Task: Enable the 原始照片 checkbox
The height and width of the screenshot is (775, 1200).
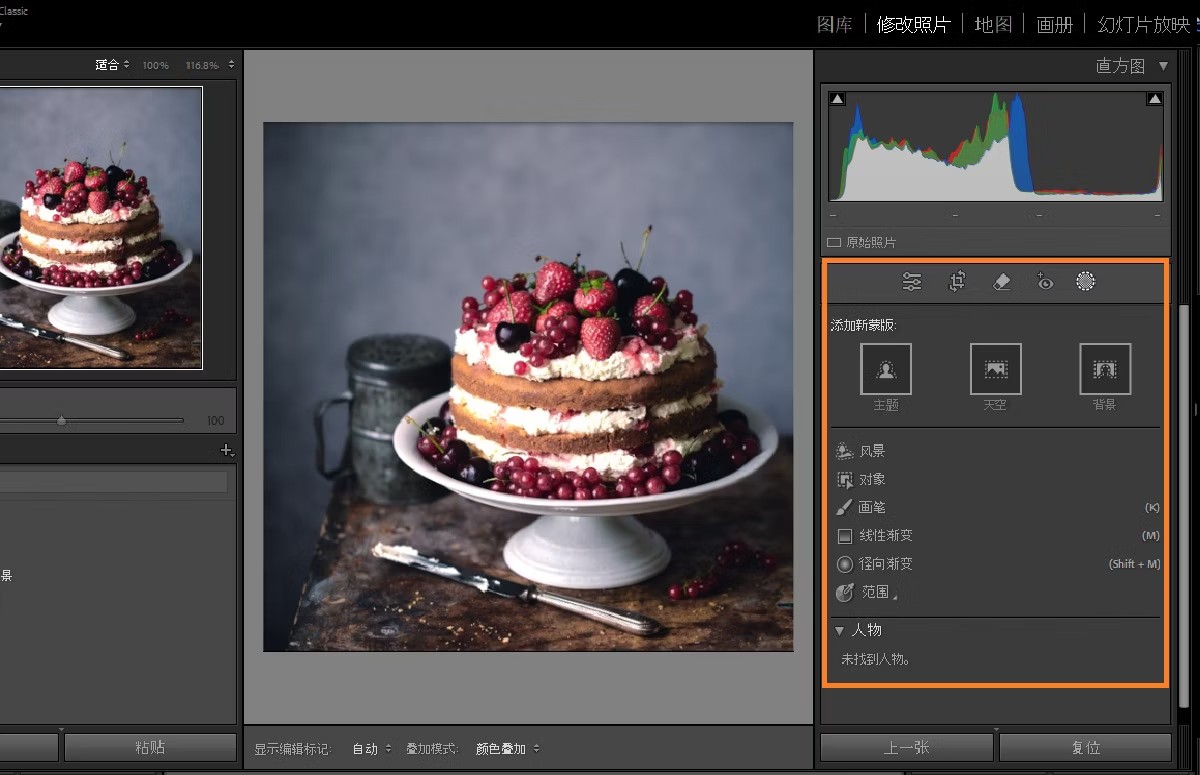Action: click(834, 243)
